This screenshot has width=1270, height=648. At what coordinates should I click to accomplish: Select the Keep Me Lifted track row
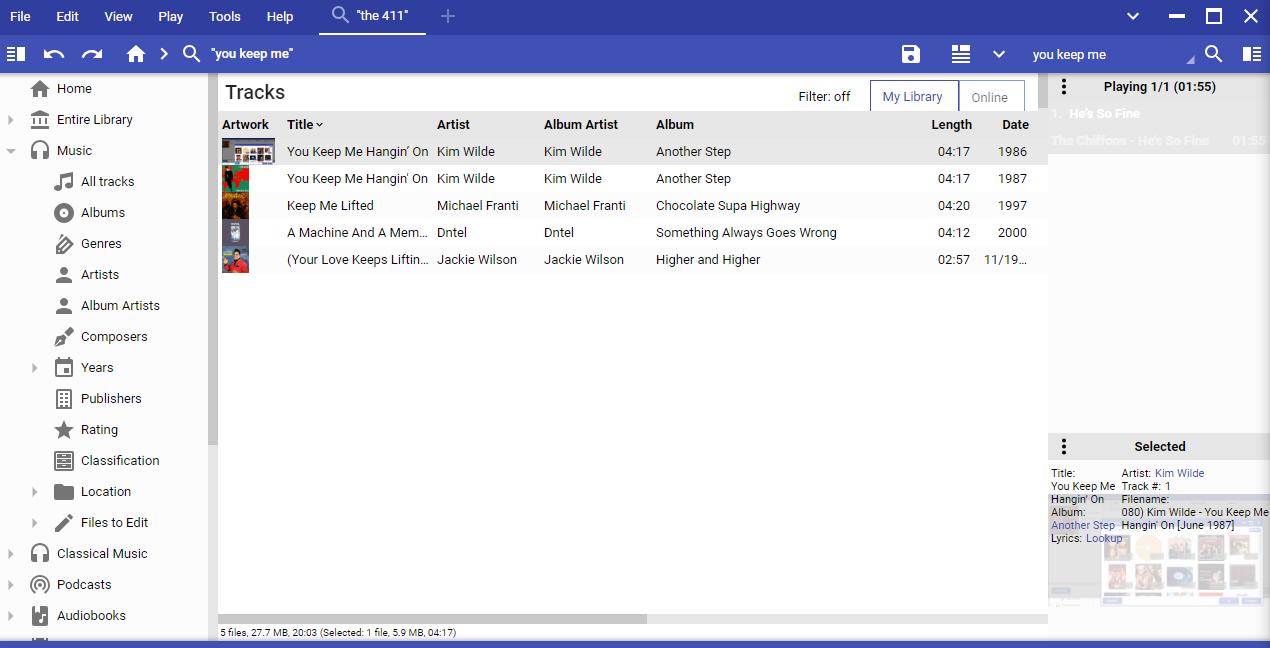click(x=330, y=206)
